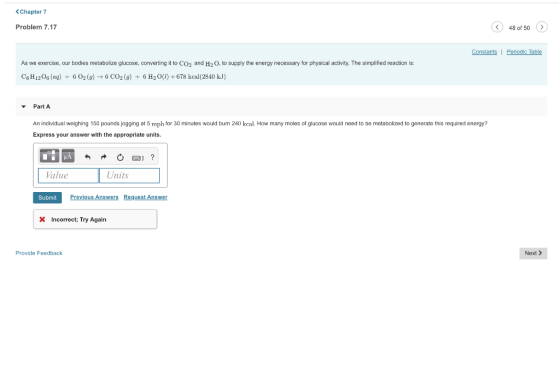Click the 'Problem 7.17' heading
The image size is (560, 378).
coord(36,27)
